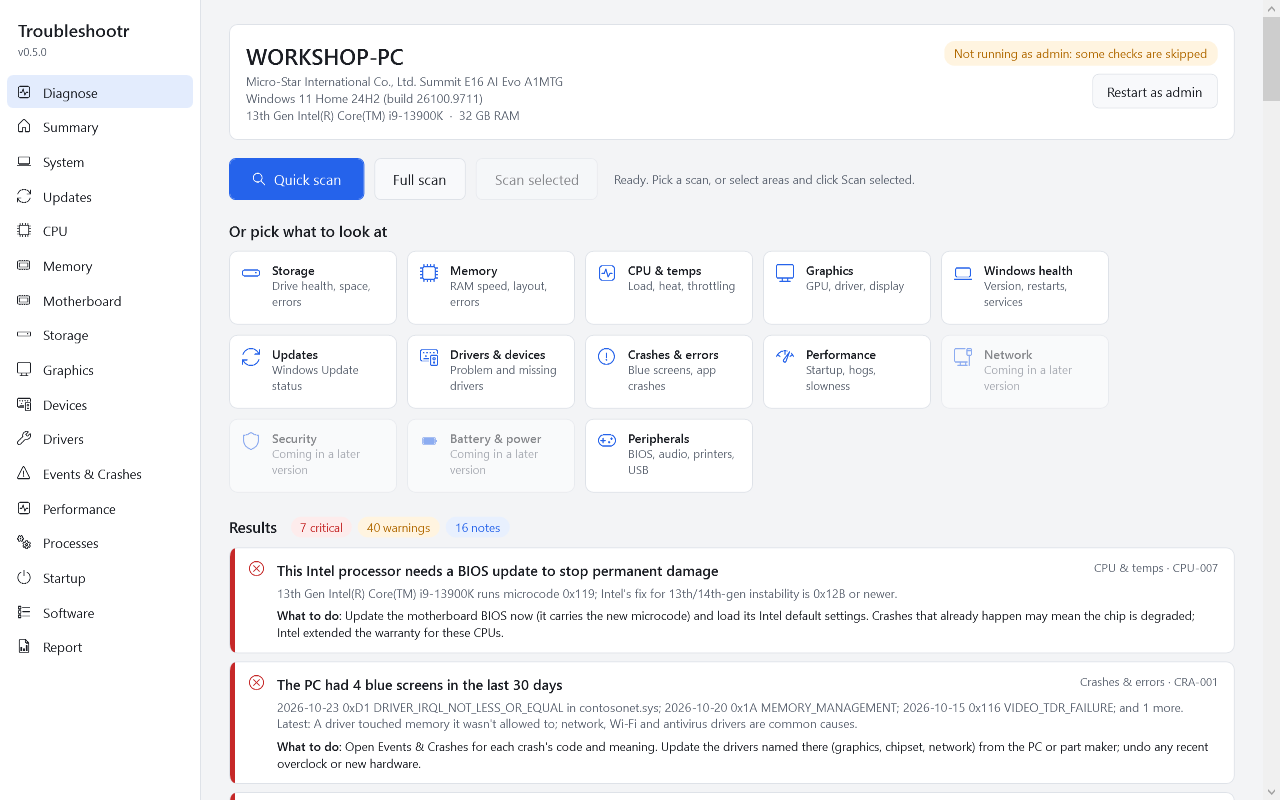Navigate to Drivers in the sidebar
The image size is (1280, 800).
(100, 439)
